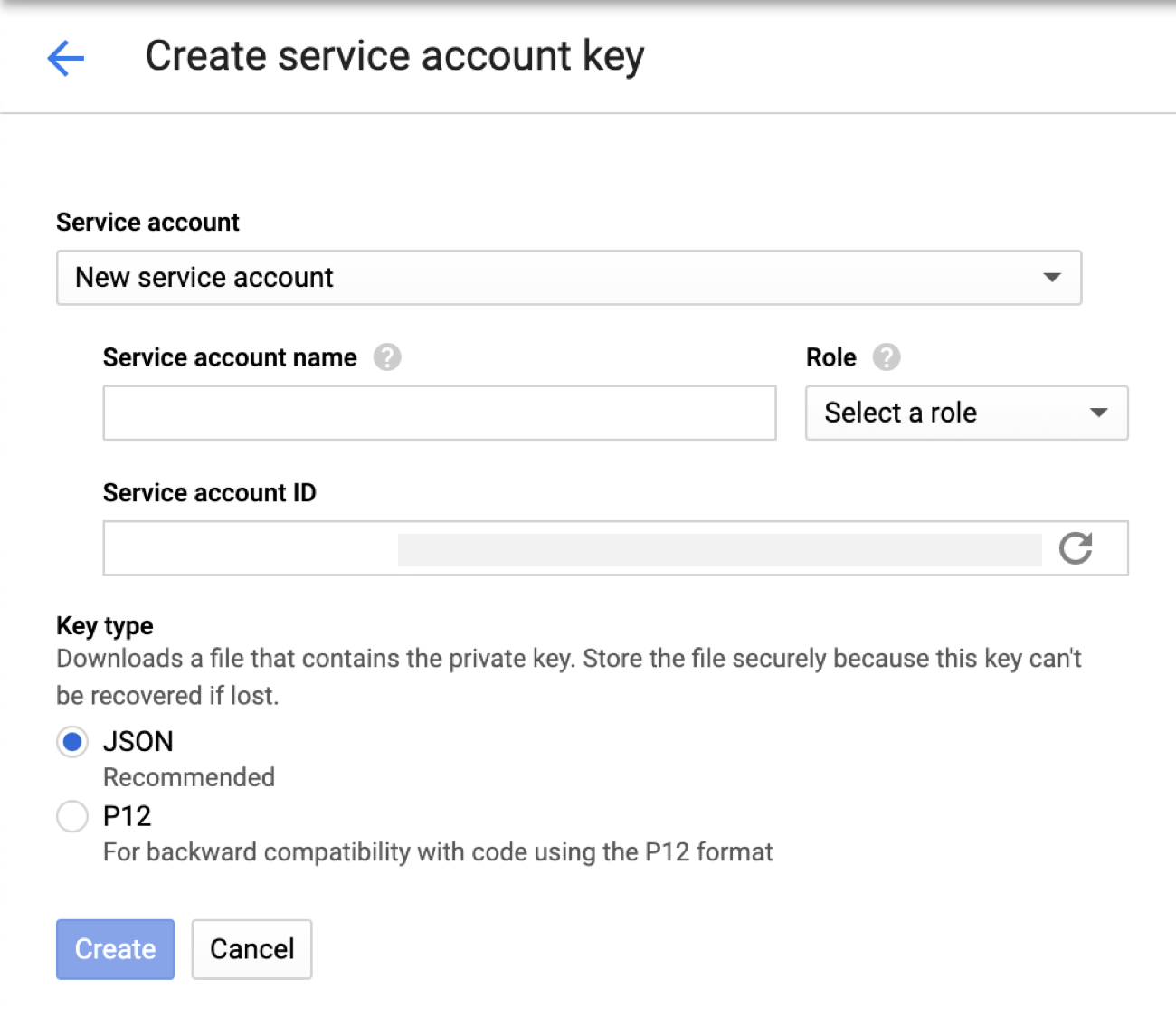Select the JSON key type

(72, 741)
